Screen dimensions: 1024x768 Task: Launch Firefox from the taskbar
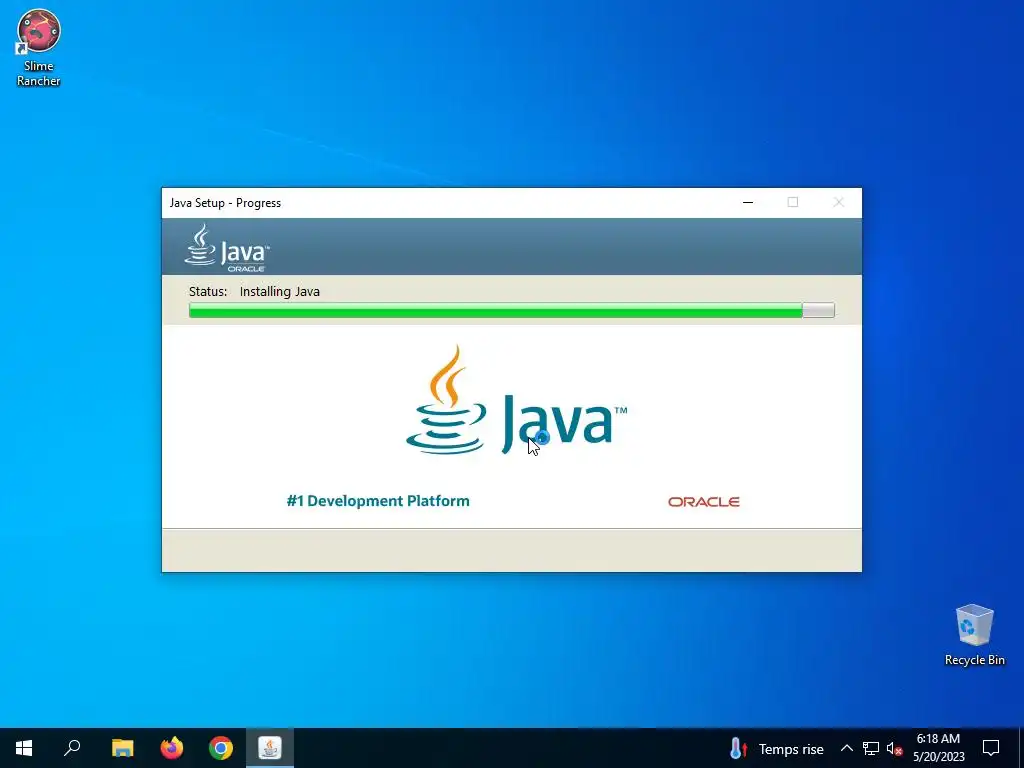172,748
